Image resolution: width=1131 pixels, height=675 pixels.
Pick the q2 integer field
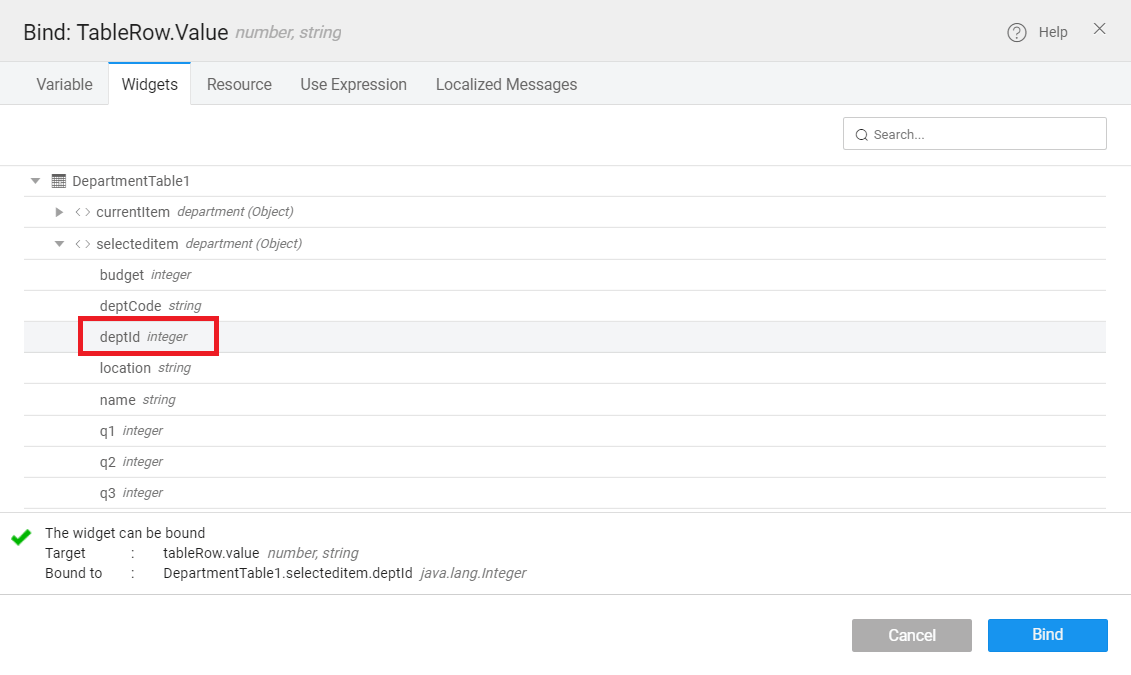[108, 461]
